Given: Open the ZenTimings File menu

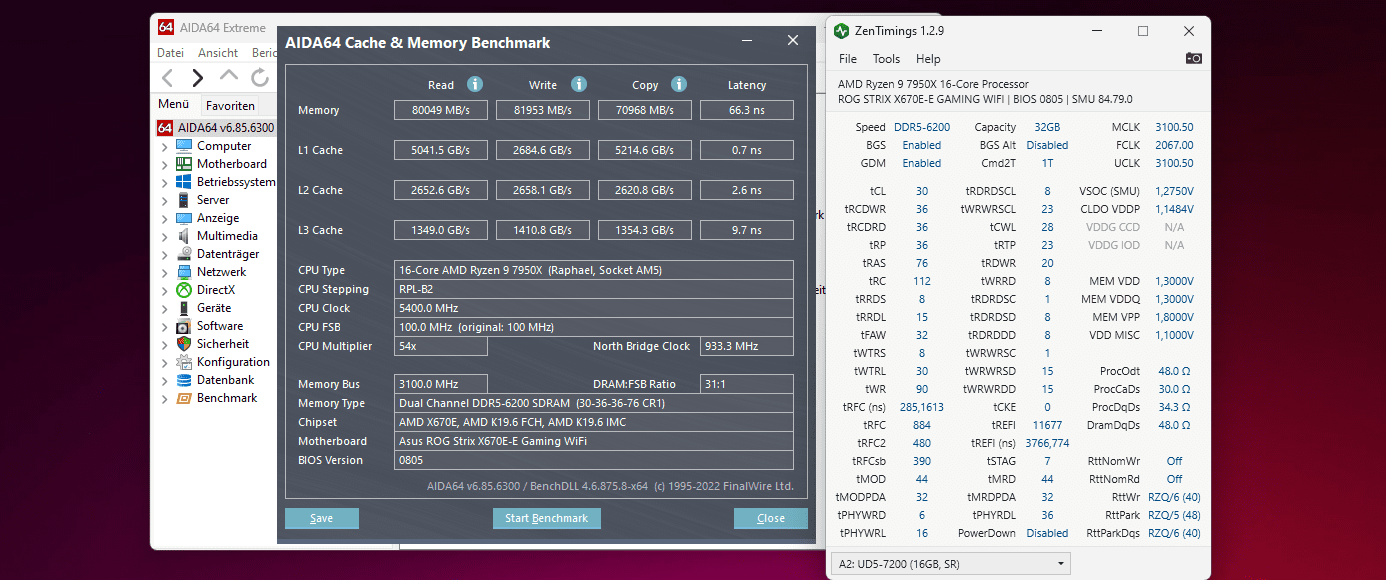Looking at the screenshot, I should [848, 59].
